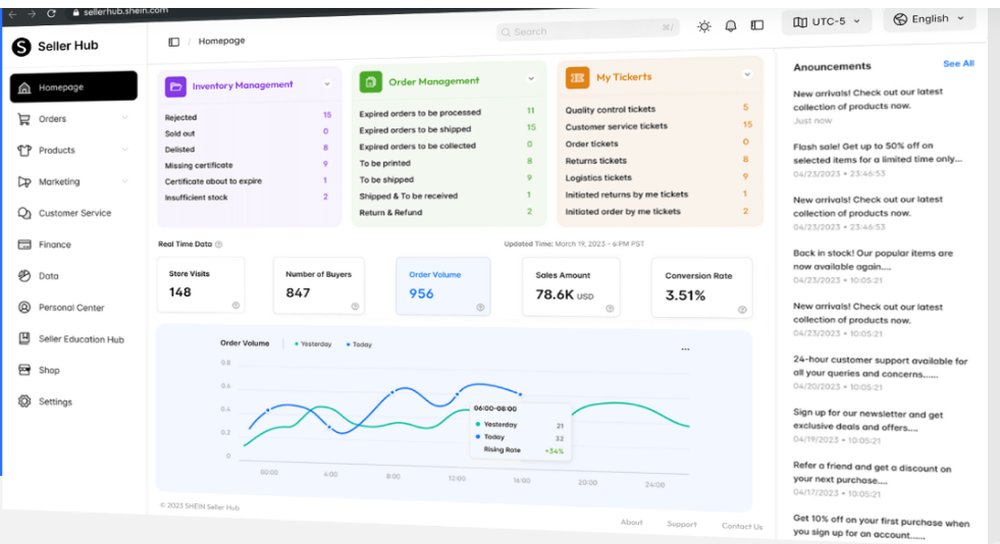Open Flash sale announcement entry
The height and width of the screenshot is (544, 1000).
(878, 159)
